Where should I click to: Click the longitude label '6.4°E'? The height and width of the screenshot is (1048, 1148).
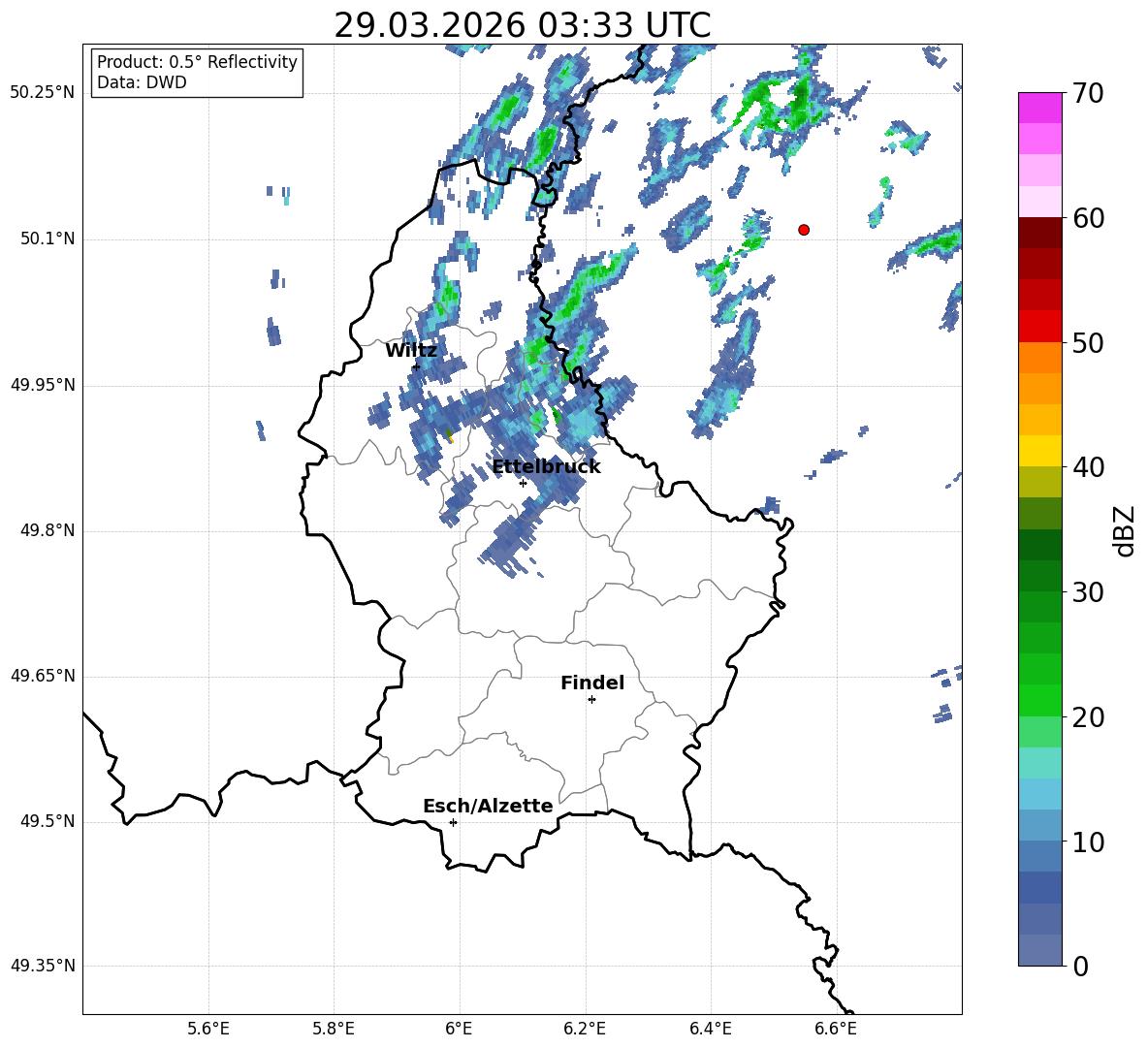[710, 1029]
